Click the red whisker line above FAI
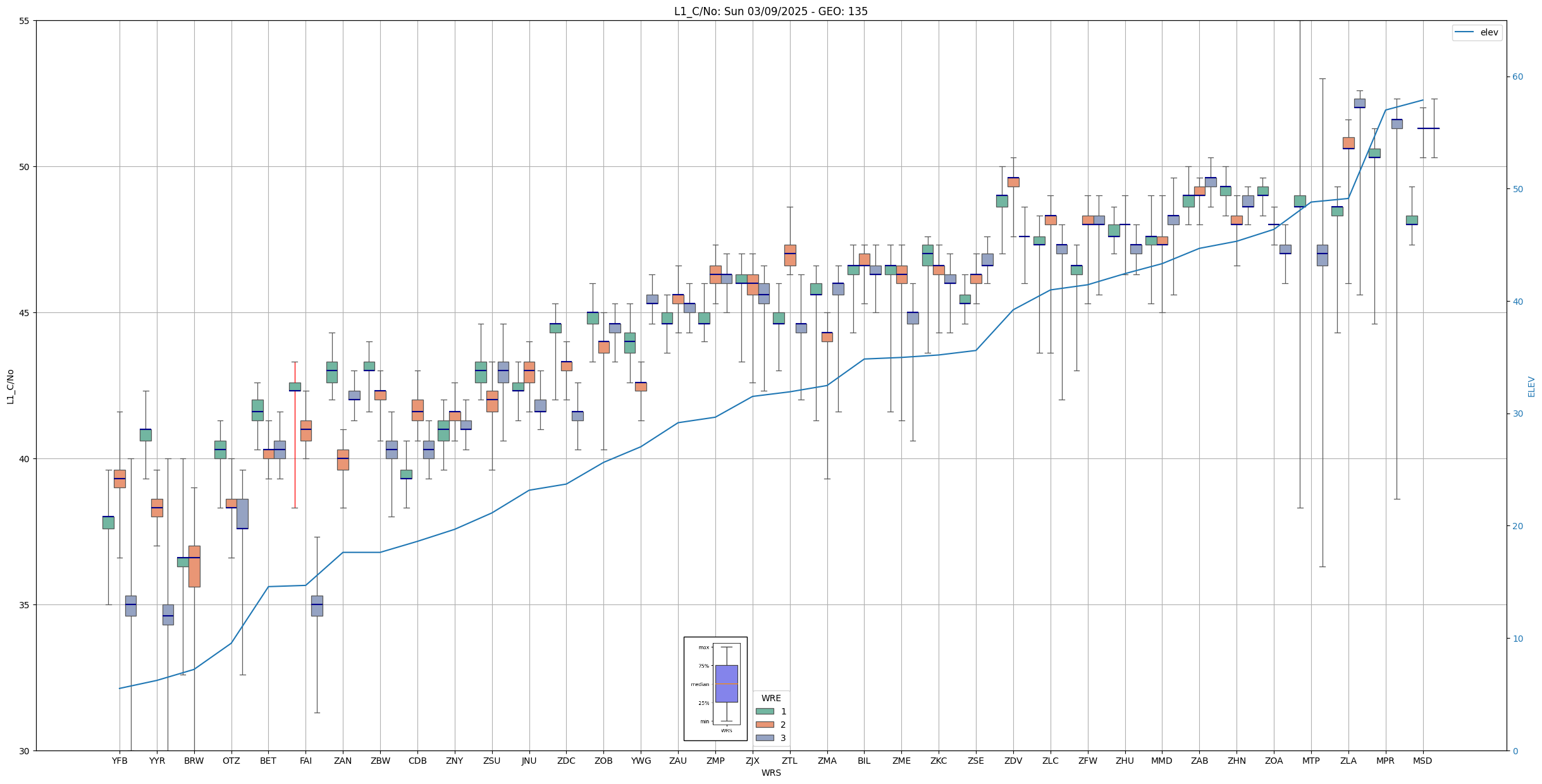The height and width of the screenshot is (784, 1542). point(295,436)
